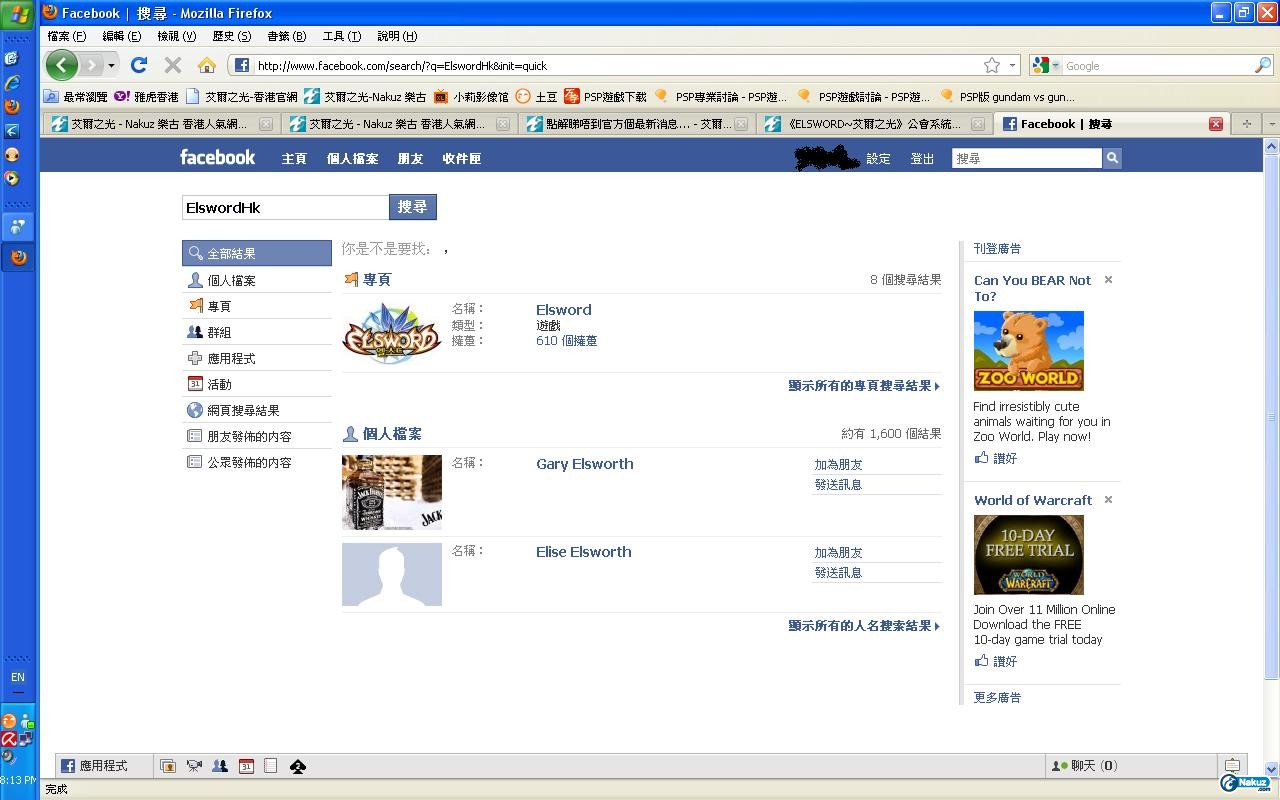Open the 書籤 (Bookmarks) menu

tap(286, 36)
